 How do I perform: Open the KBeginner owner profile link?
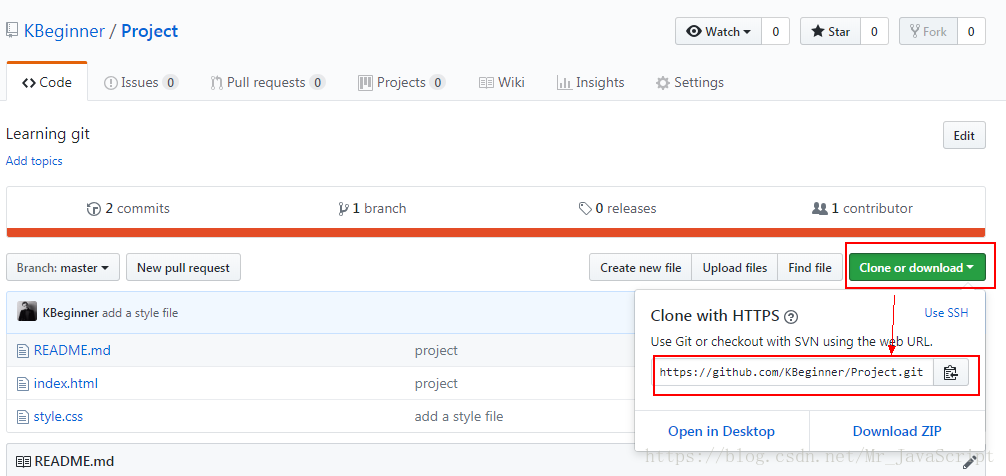64,31
